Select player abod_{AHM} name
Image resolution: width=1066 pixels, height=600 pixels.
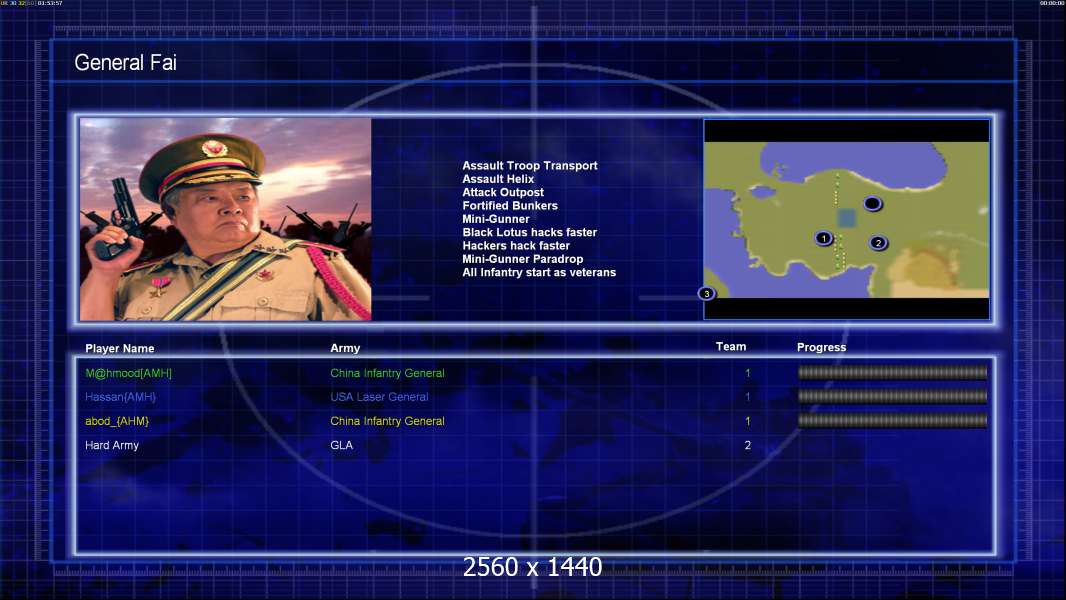tap(117, 421)
